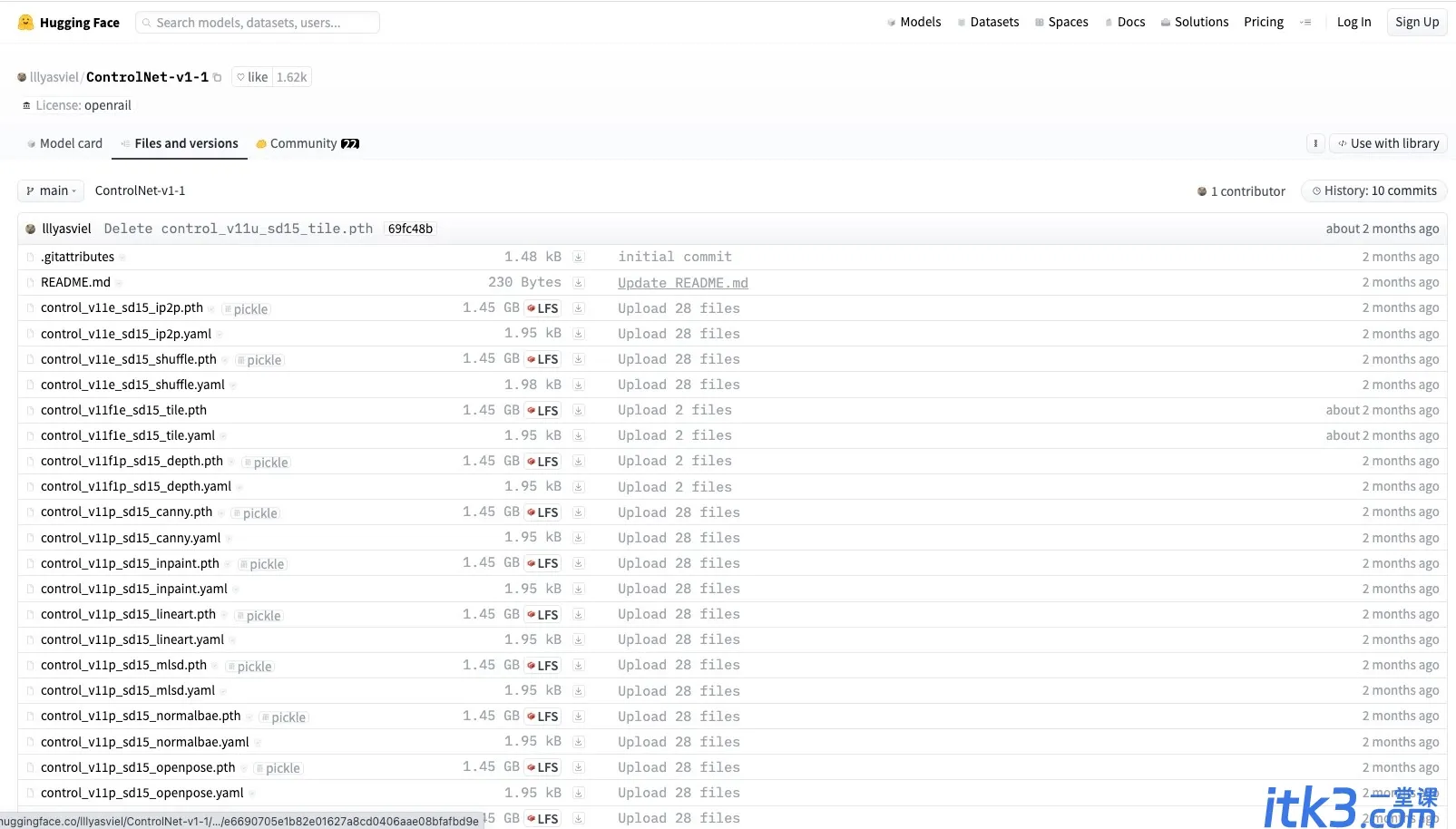Image resolution: width=1456 pixels, height=829 pixels.
Task: Download control_v11p_sd15_canny.pth icon
Action: click(x=578, y=512)
